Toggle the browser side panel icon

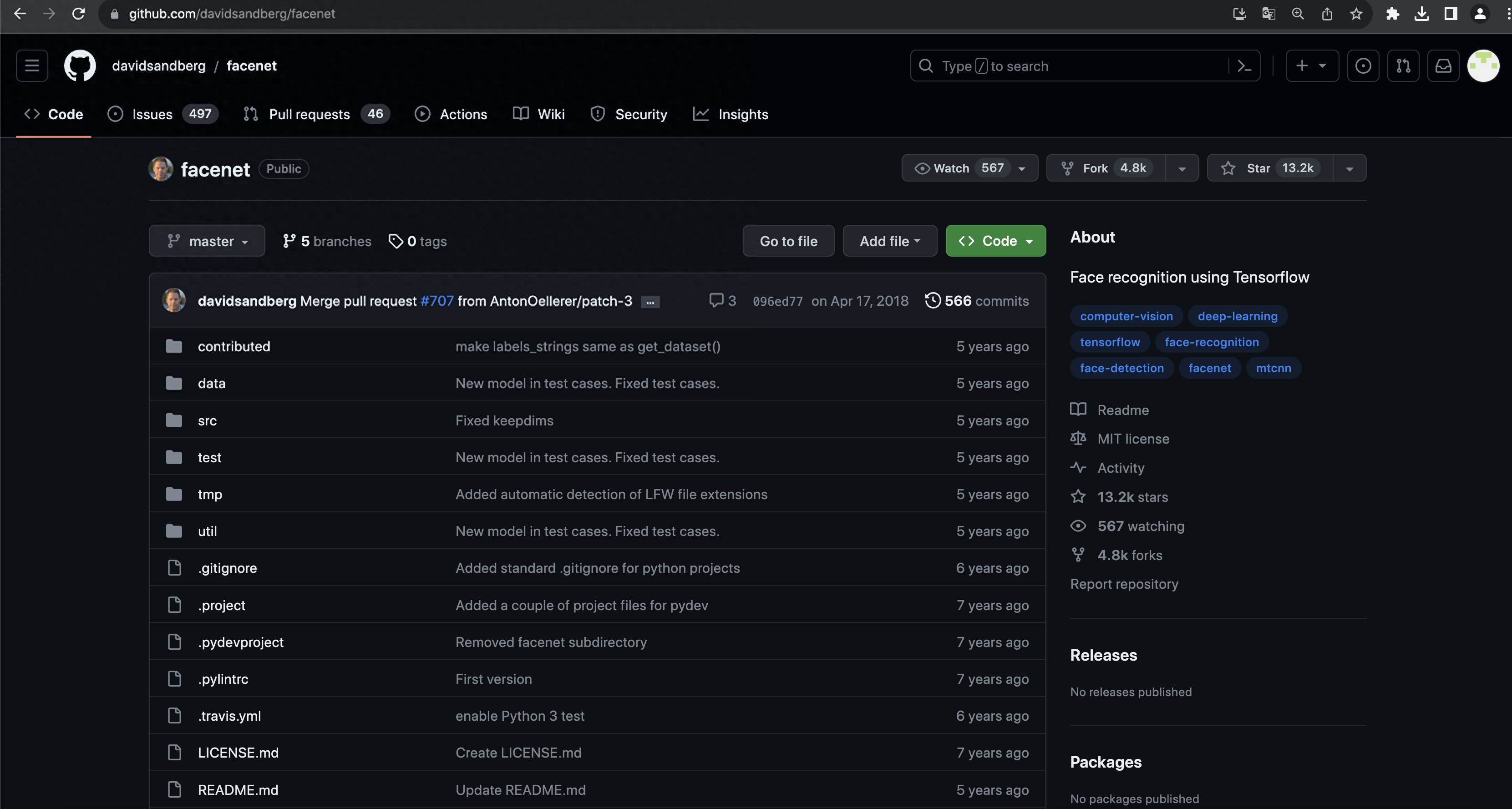1451,14
